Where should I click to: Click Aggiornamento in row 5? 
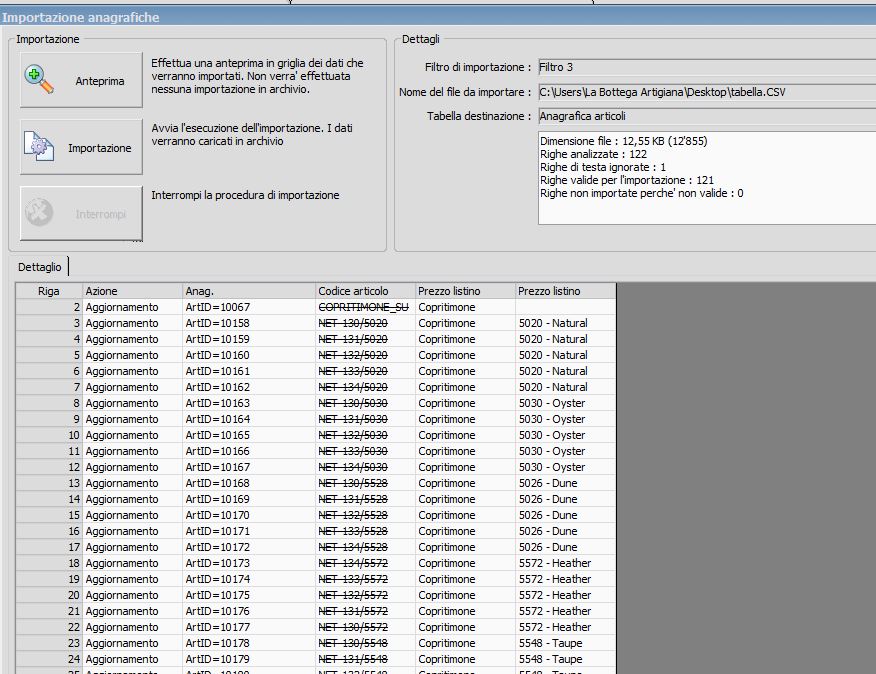(x=132, y=355)
